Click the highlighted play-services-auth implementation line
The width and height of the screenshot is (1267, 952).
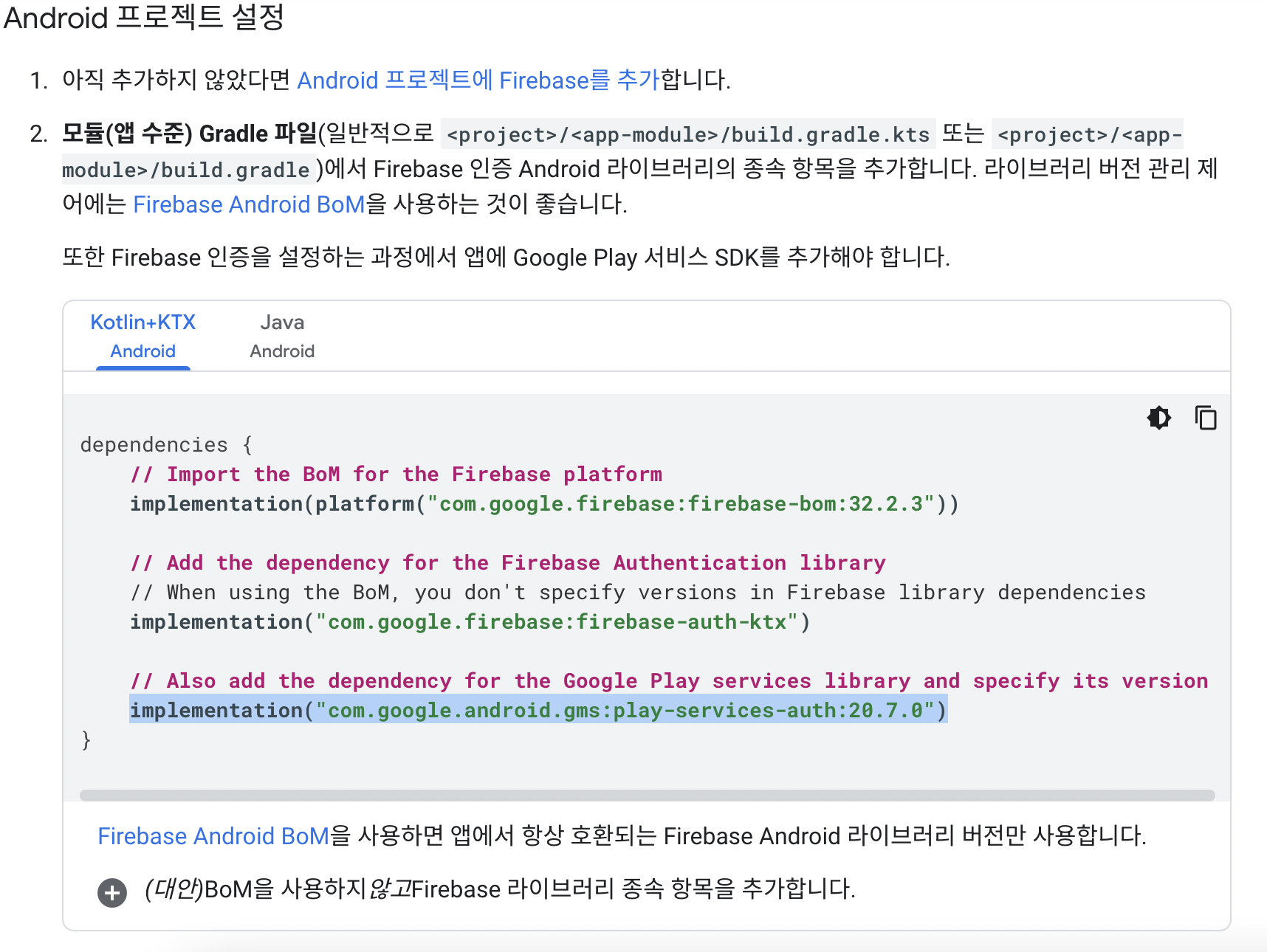538,710
